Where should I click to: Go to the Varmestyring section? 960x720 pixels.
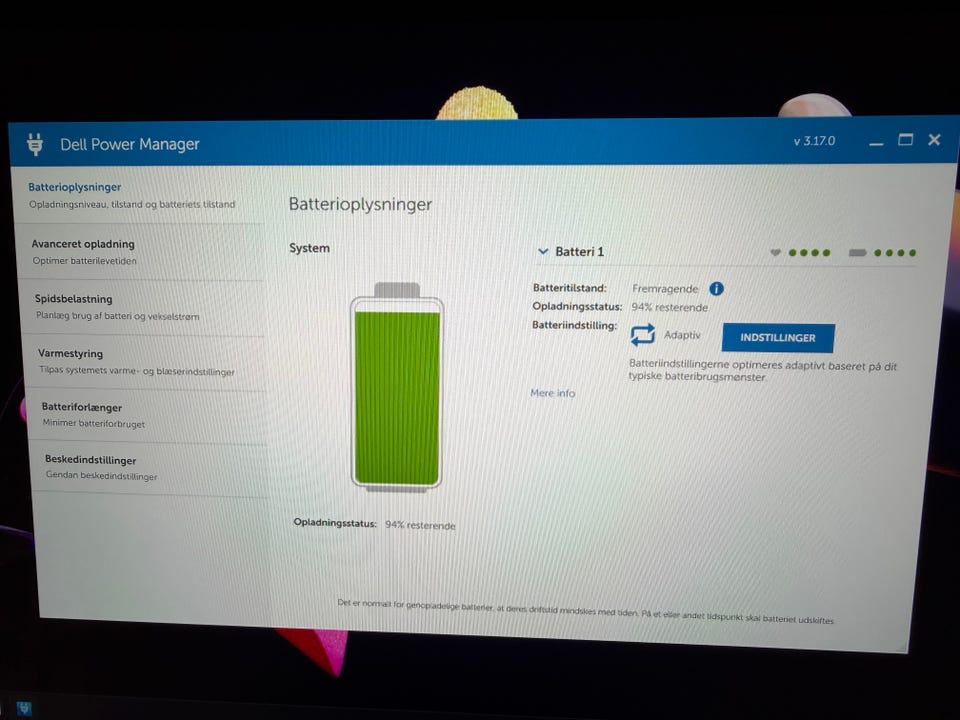tap(146, 362)
